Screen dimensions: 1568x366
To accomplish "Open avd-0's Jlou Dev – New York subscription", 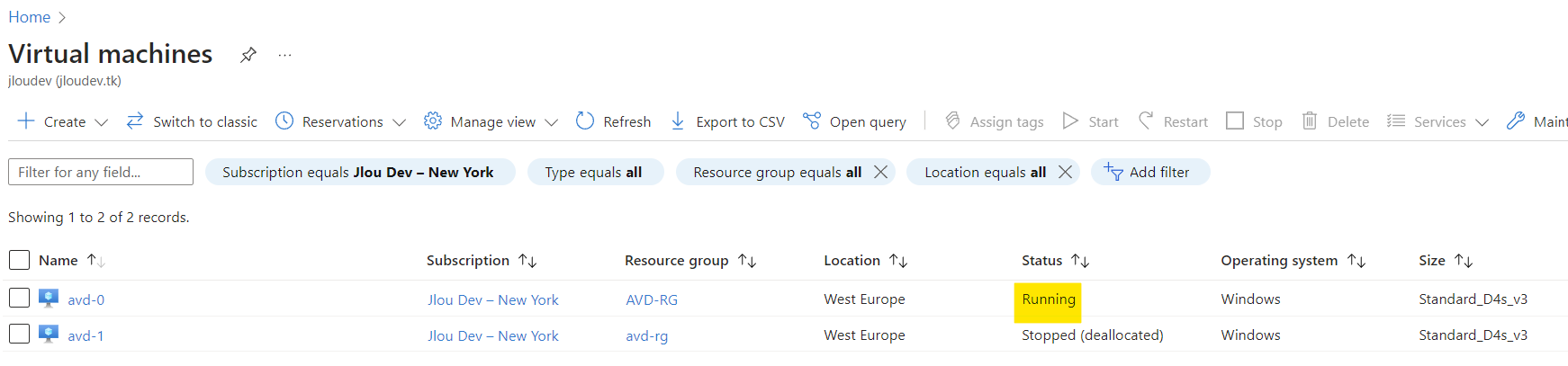I will [x=493, y=299].
